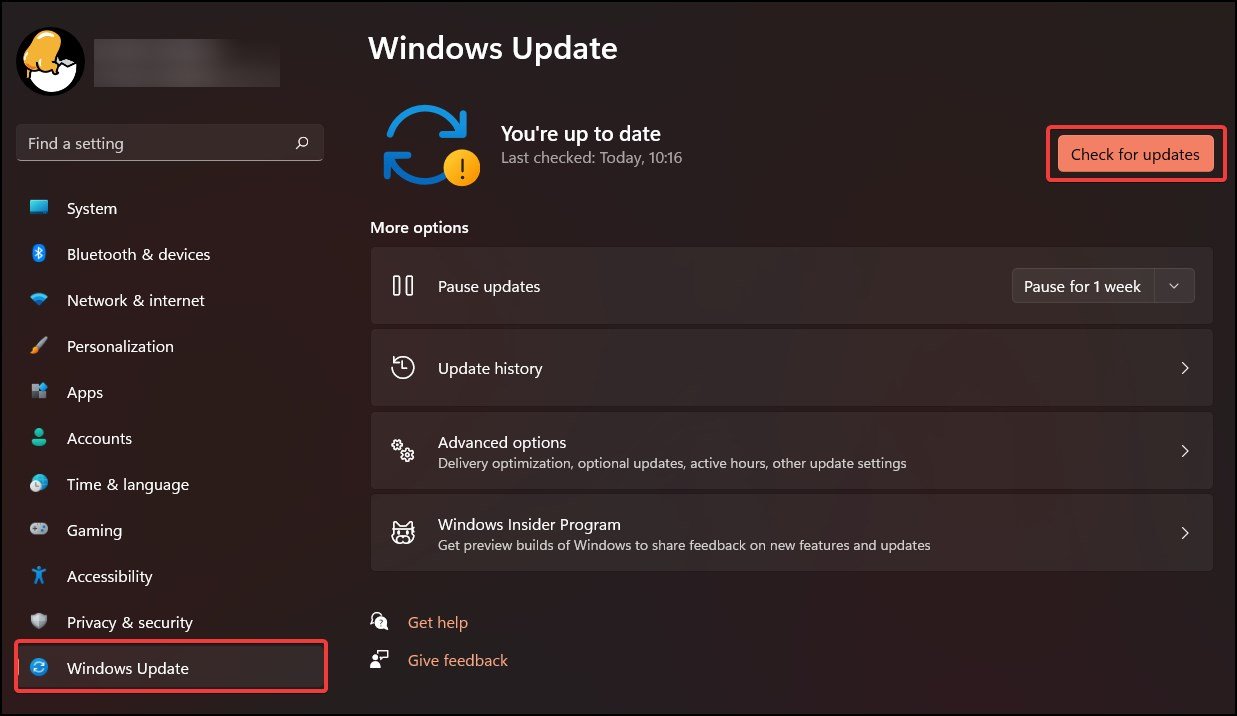Focus the Find a setting search box

coord(170,143)
